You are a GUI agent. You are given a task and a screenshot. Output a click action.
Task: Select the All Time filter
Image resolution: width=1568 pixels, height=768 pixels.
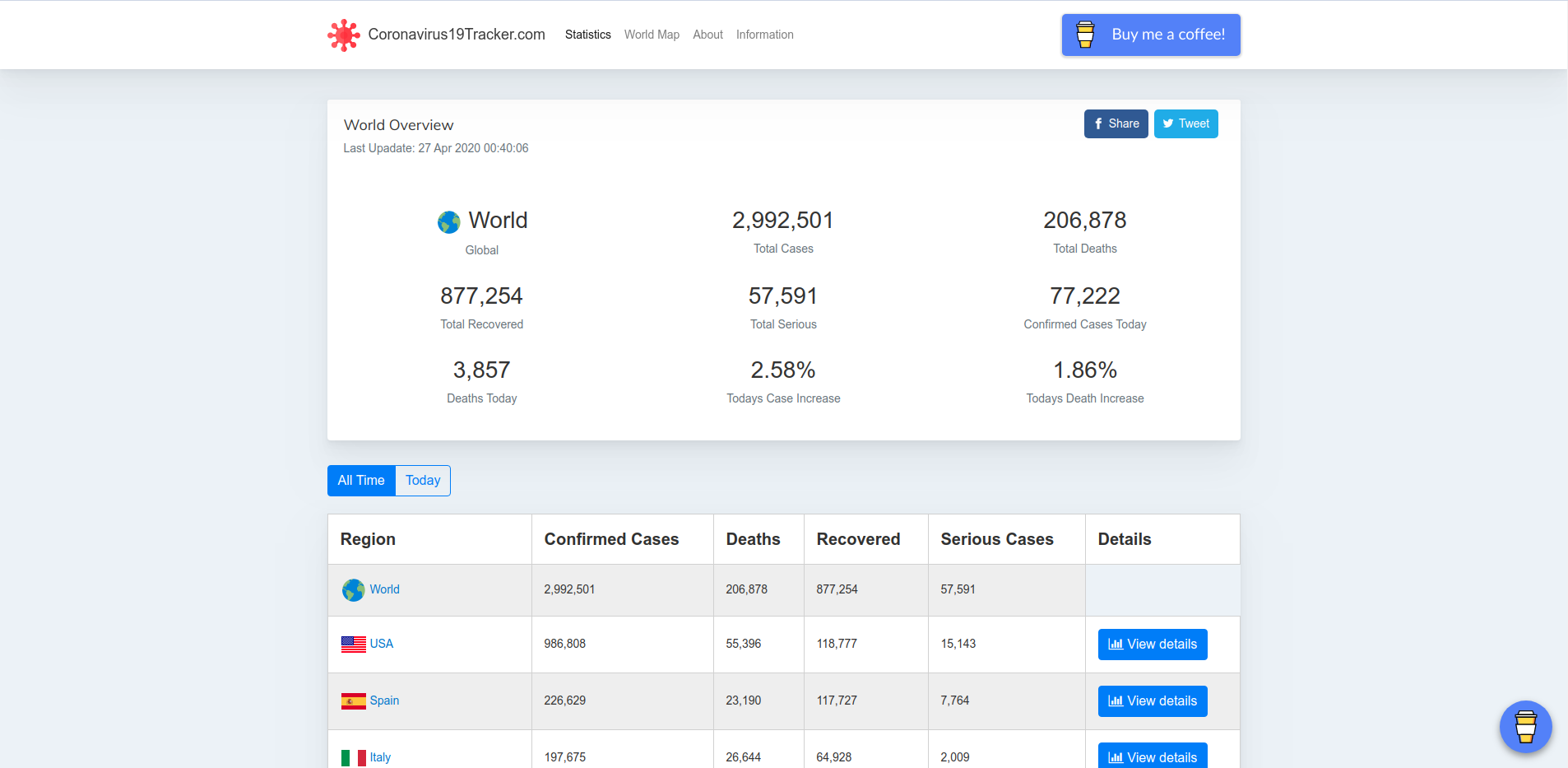[361, 481]
